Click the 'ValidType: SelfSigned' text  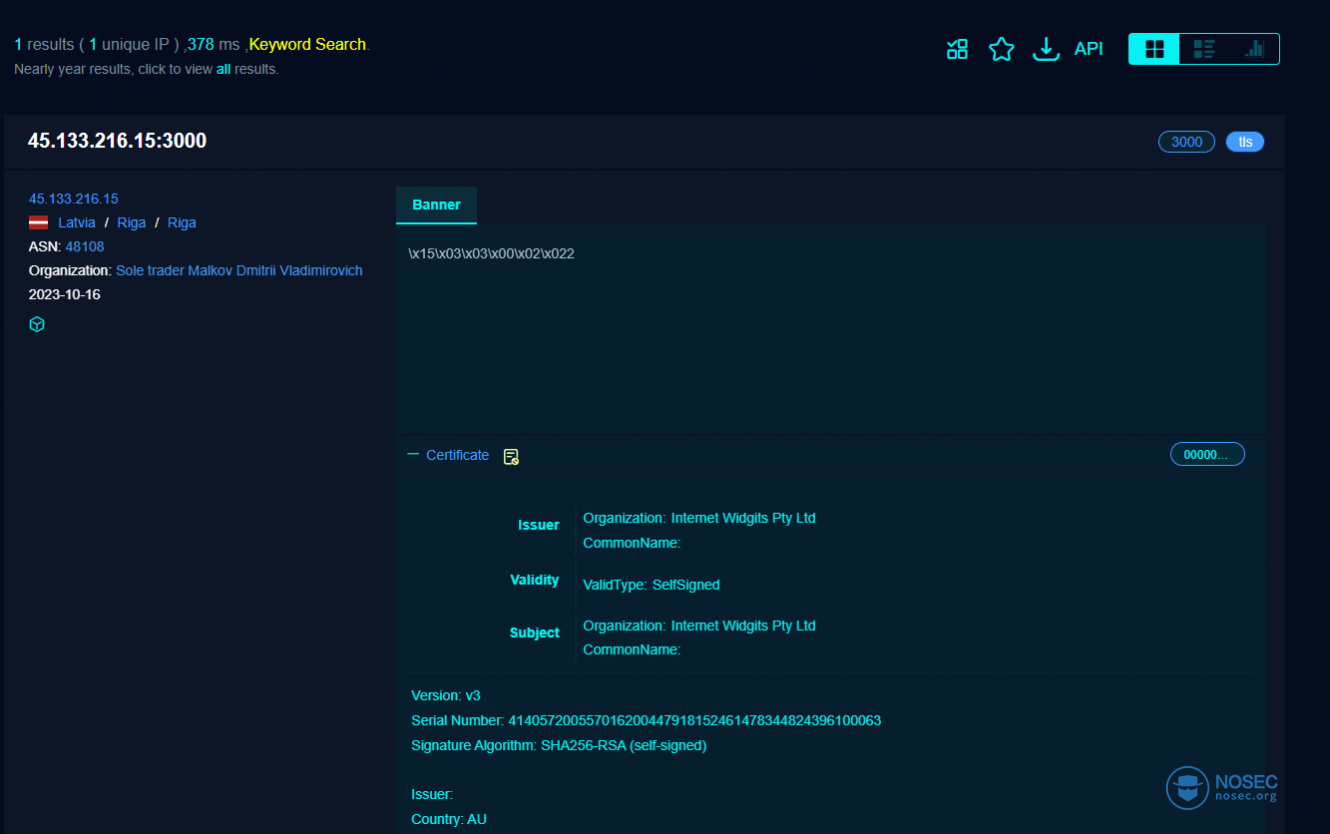[x=651, y=585]
